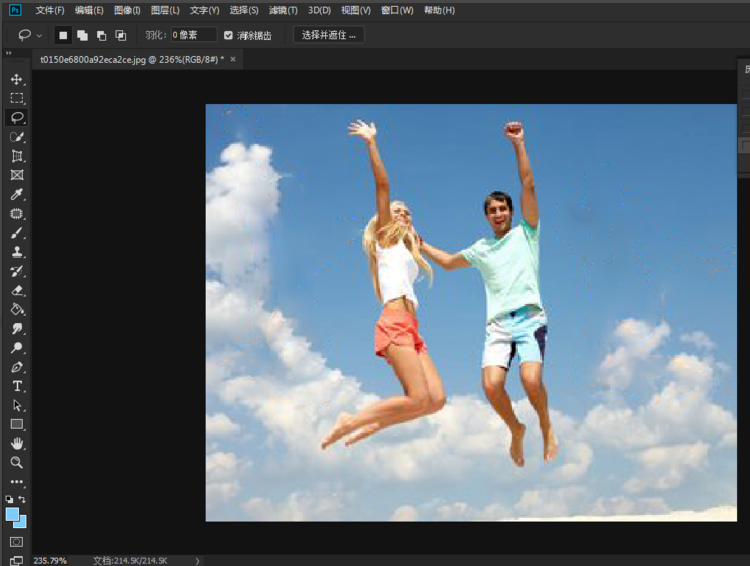Click the 选择并遮住 button
This screenshot has height=566, width=750.
[x=329, y=35]
